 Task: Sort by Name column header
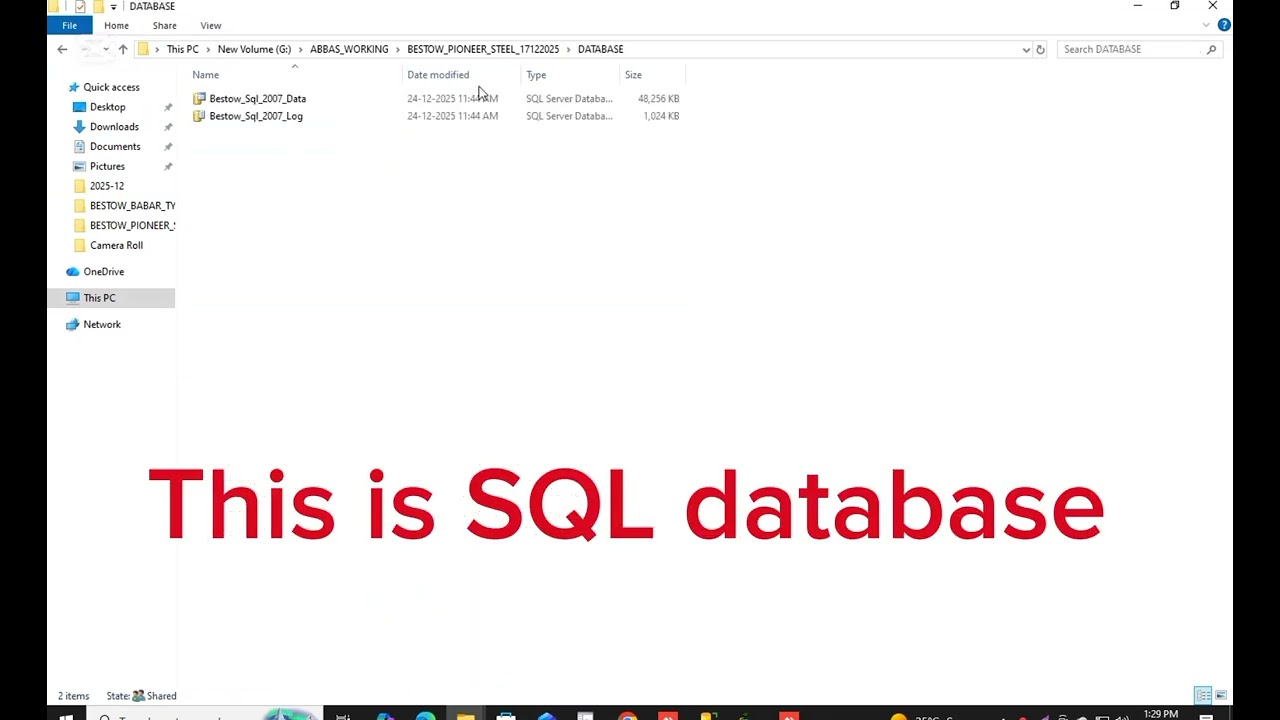[205, 75]
